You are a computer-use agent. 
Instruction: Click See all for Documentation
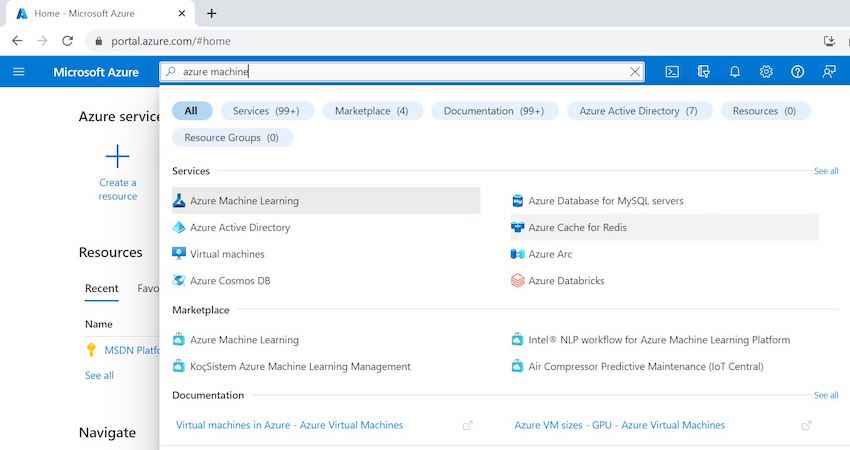826,395
